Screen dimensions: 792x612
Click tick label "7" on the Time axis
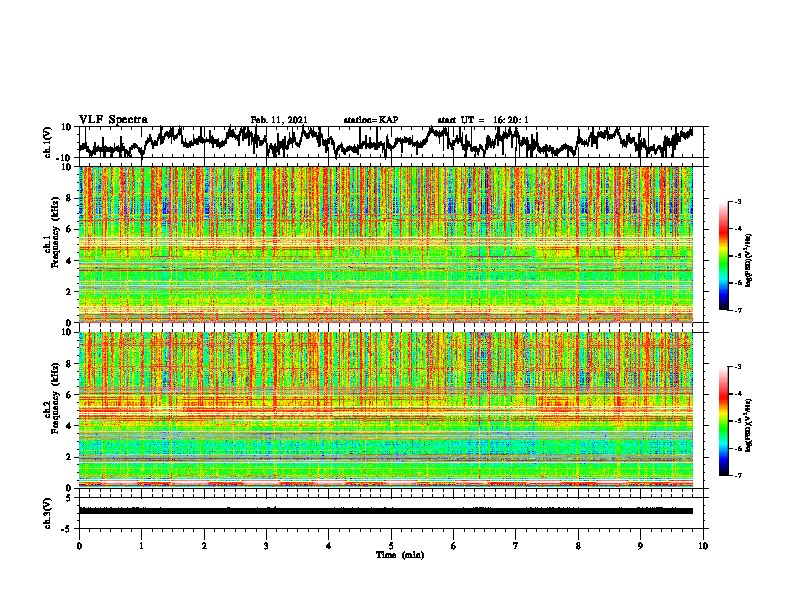click(516, 546)
